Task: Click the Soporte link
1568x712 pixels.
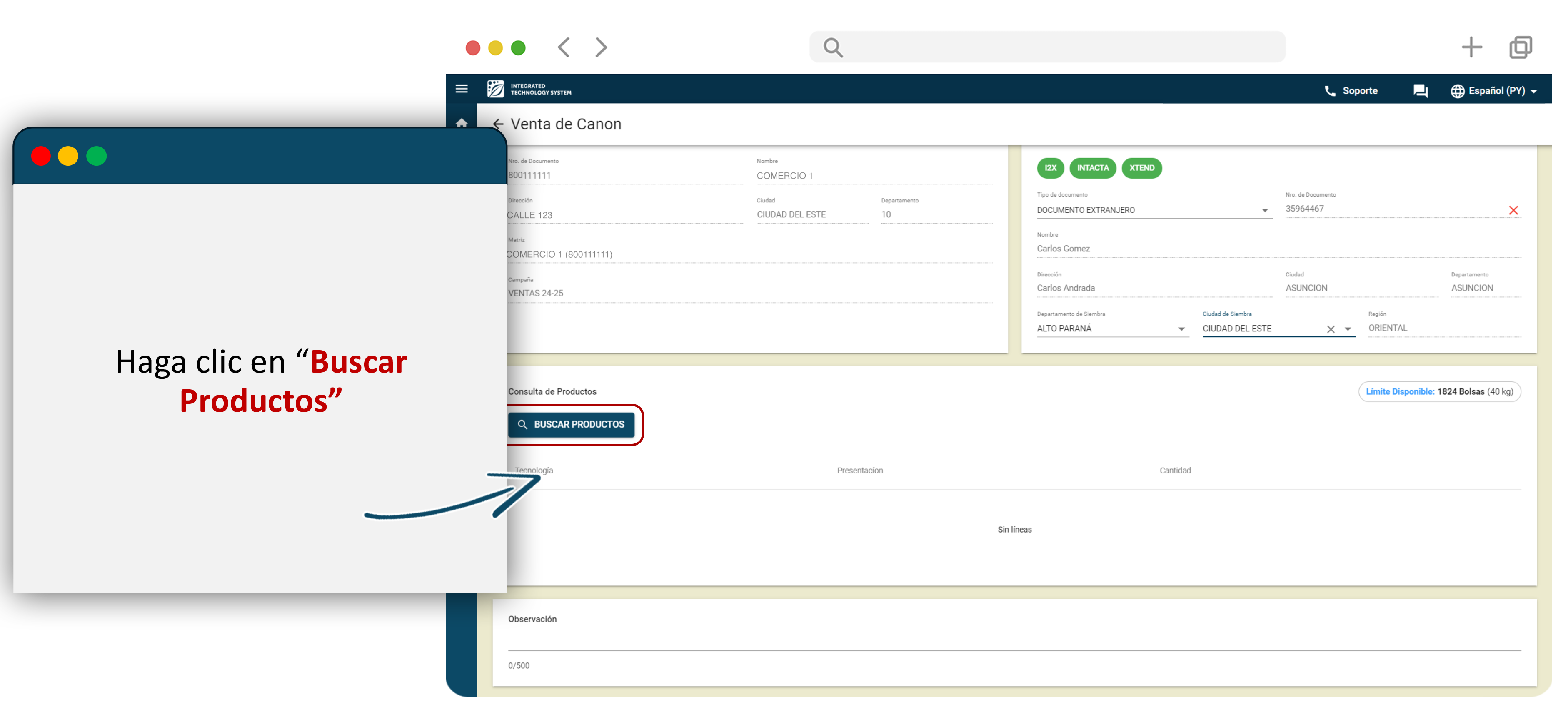Action: [x=1360, y=91]
